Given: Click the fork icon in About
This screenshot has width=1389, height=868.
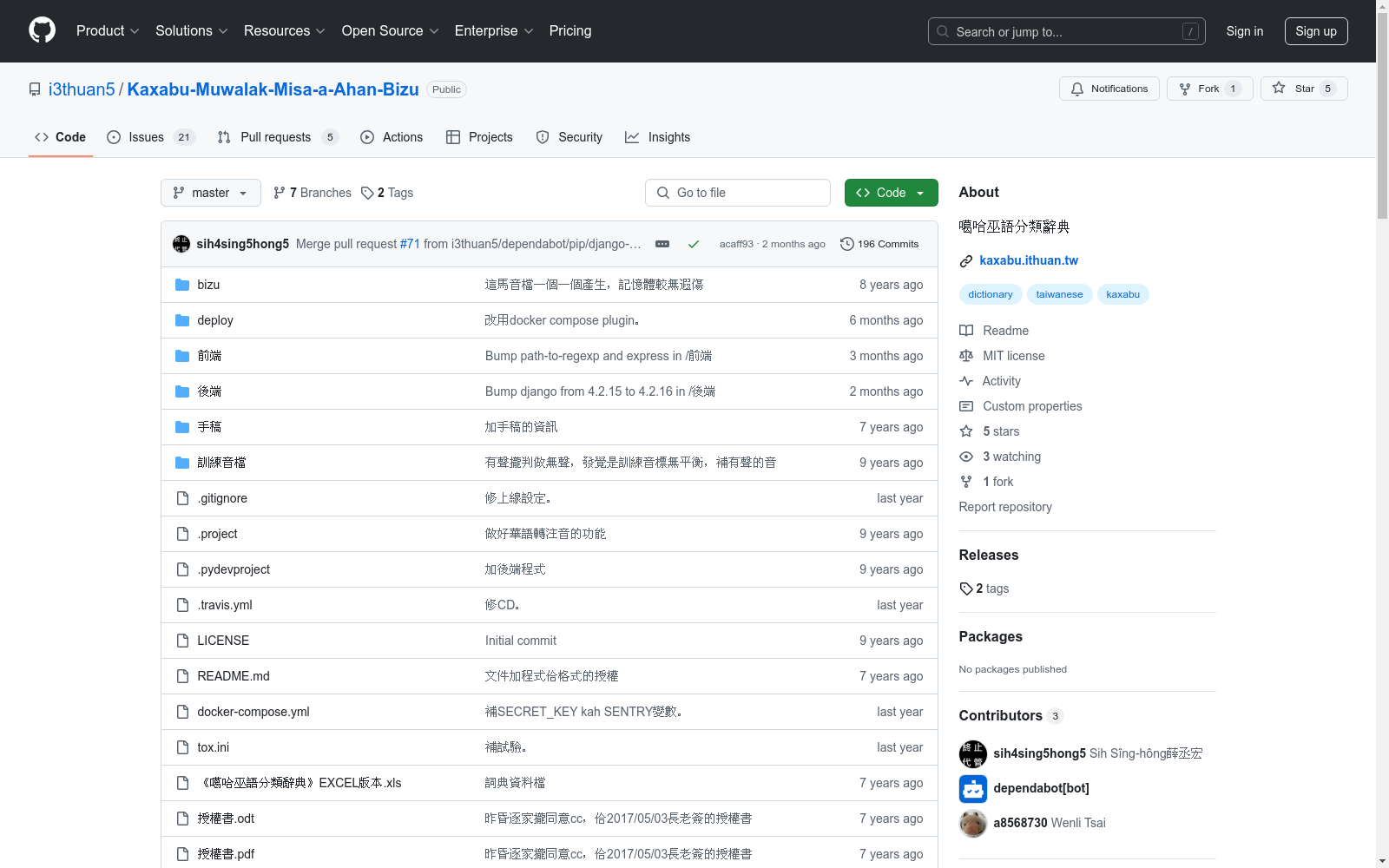Looking at the screenshot, I should pos(966,482).
